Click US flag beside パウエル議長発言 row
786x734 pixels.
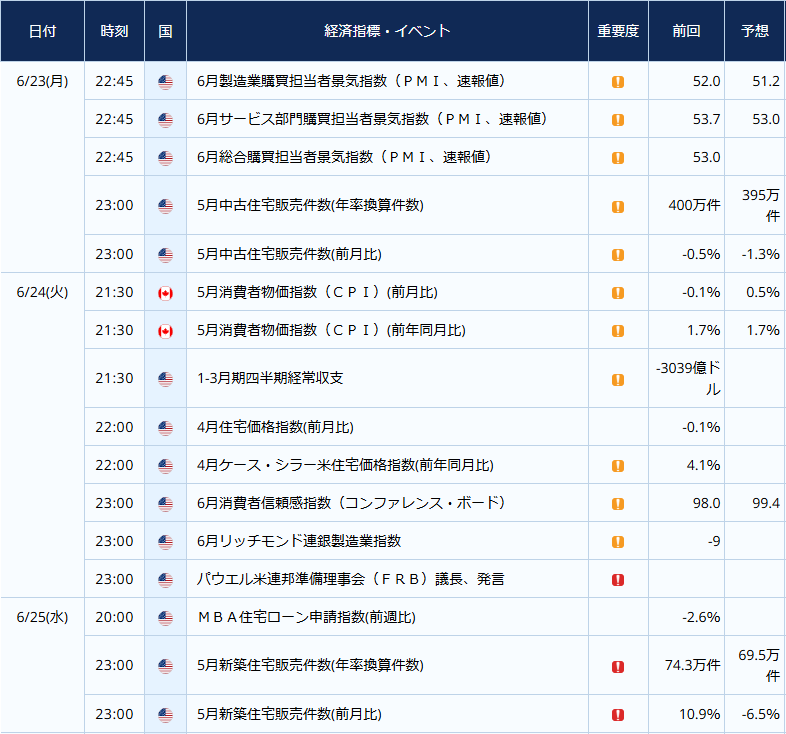pyautogui.click(x=165, y=580)
